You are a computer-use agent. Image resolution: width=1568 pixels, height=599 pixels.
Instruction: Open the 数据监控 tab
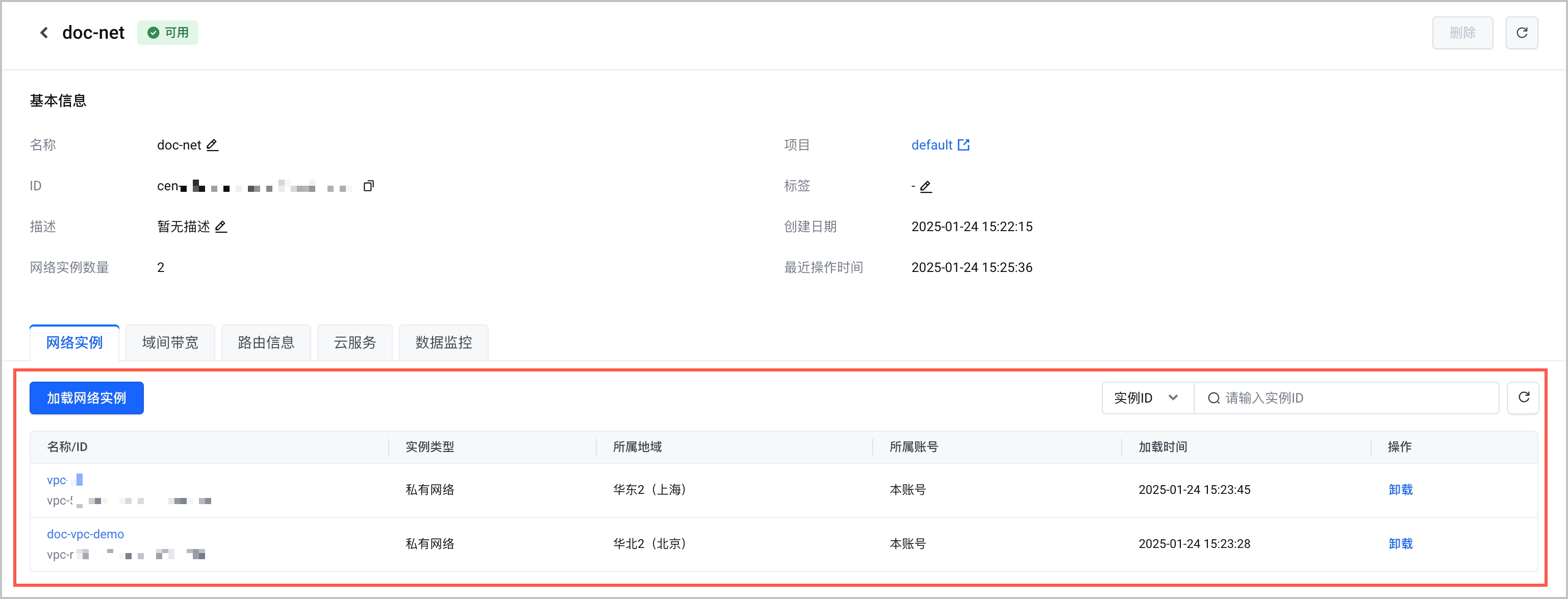click(x=444, y=343)
